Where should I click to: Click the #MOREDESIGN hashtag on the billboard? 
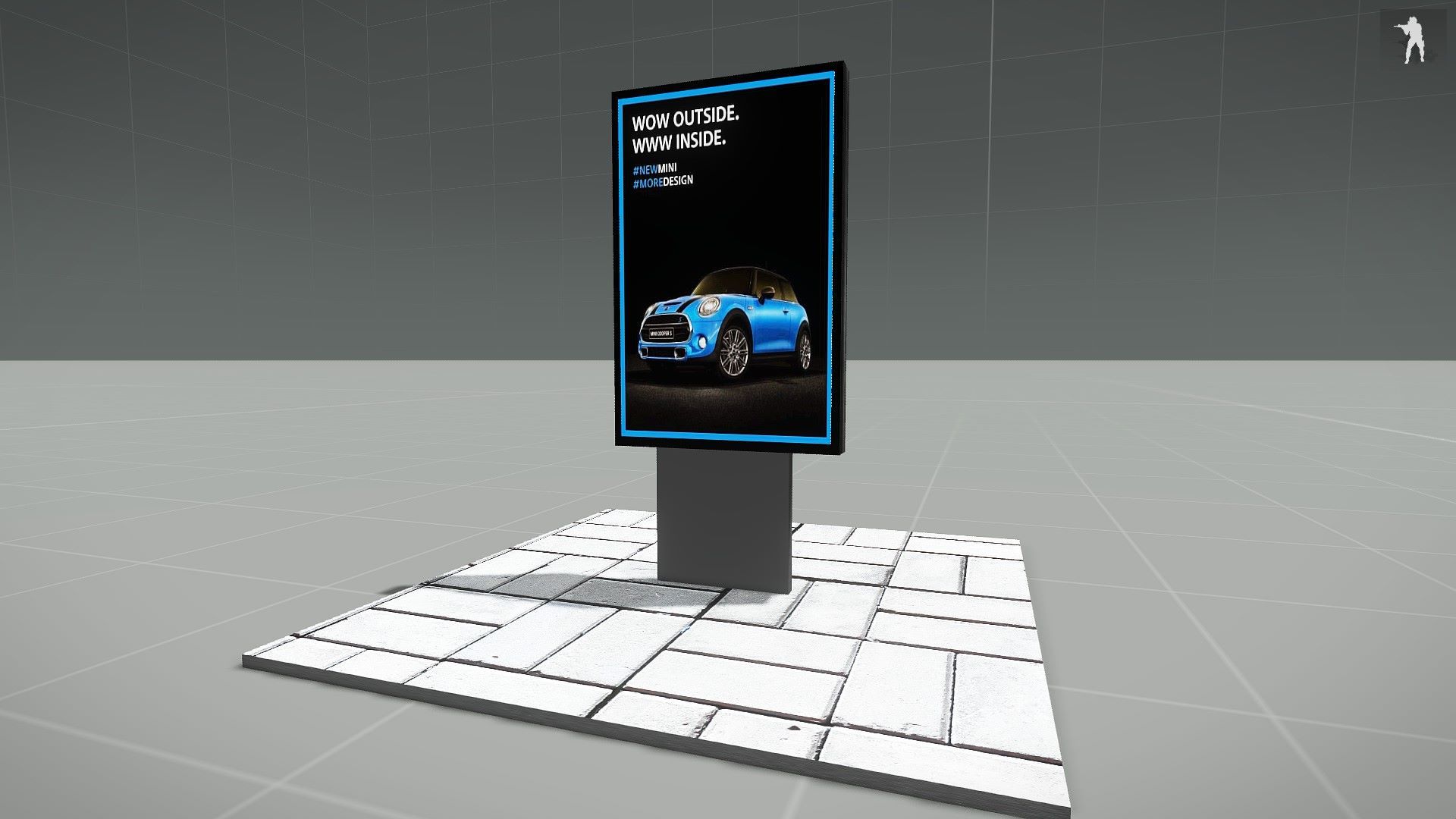[662, 182]
